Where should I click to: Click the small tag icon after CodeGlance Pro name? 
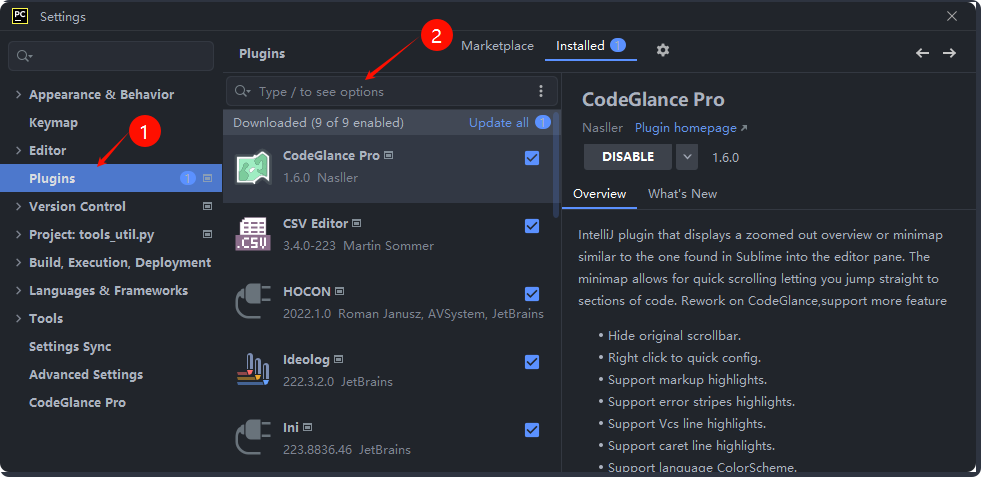(x=389, y=155)
